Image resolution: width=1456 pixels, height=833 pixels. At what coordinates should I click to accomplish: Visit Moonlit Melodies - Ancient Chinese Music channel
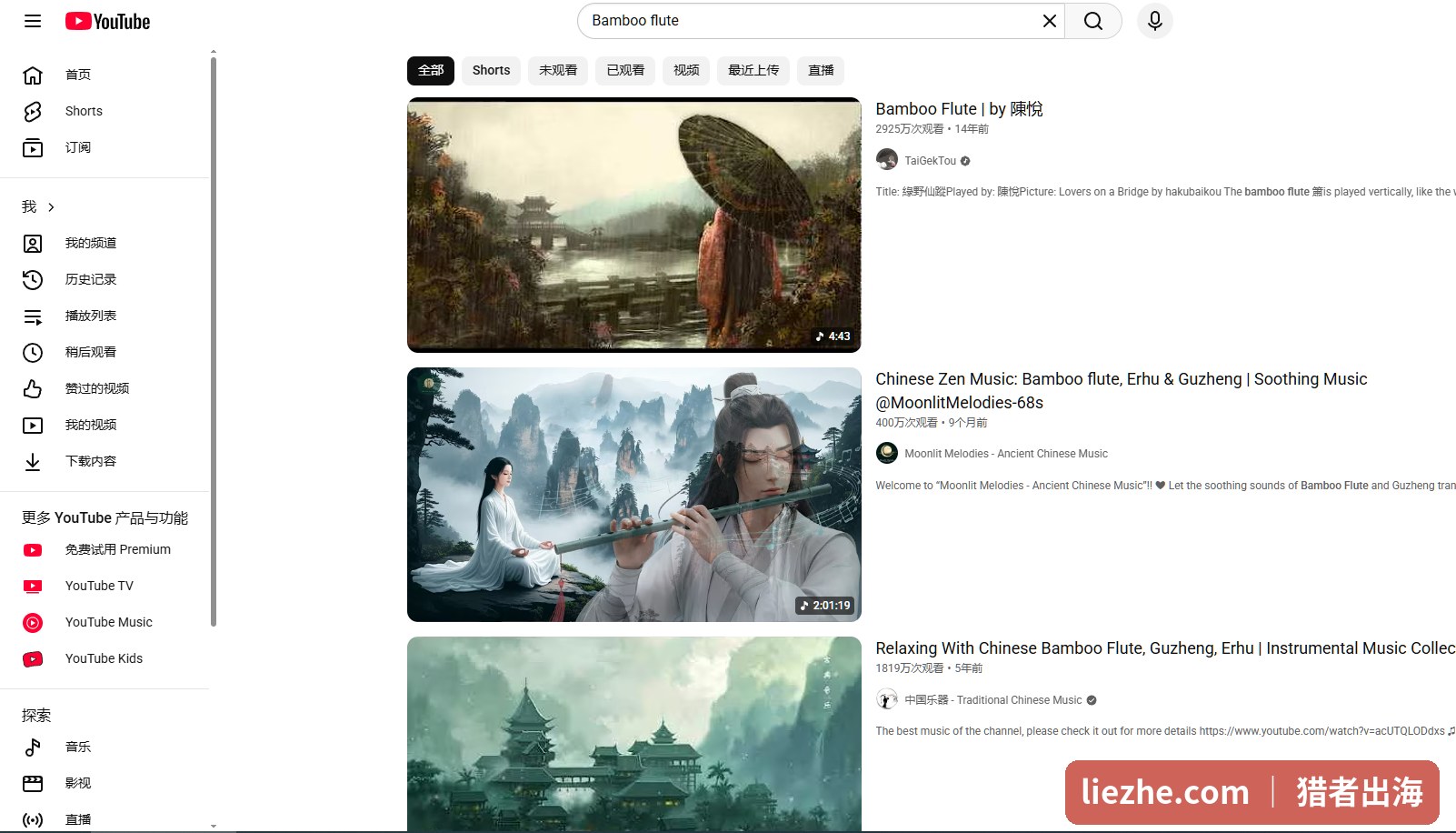coord(1006,454)
